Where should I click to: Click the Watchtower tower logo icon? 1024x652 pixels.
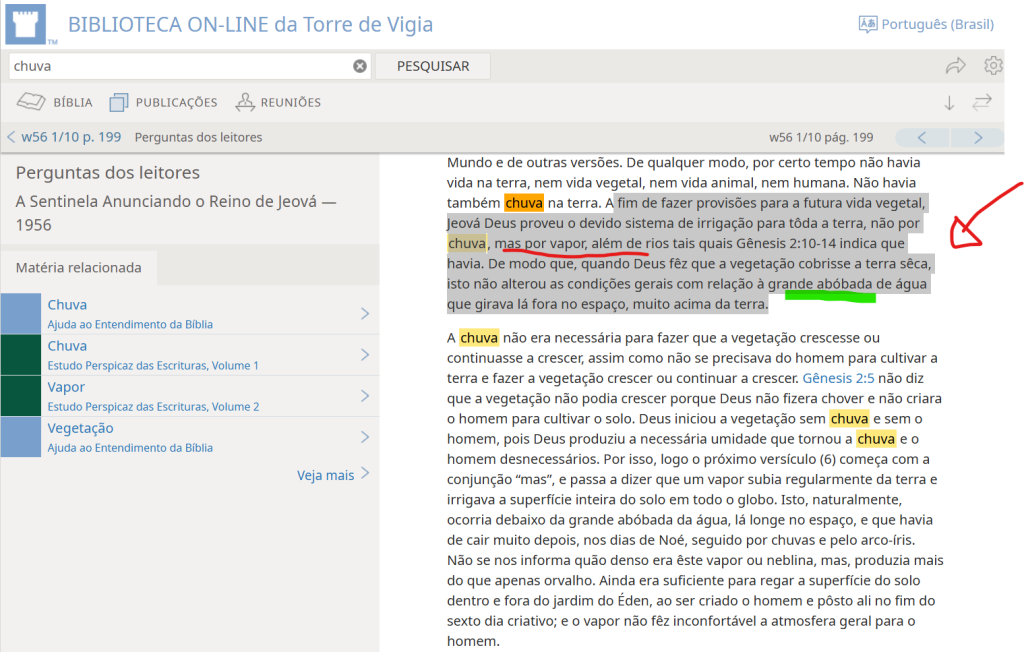[x=31, y=24]
